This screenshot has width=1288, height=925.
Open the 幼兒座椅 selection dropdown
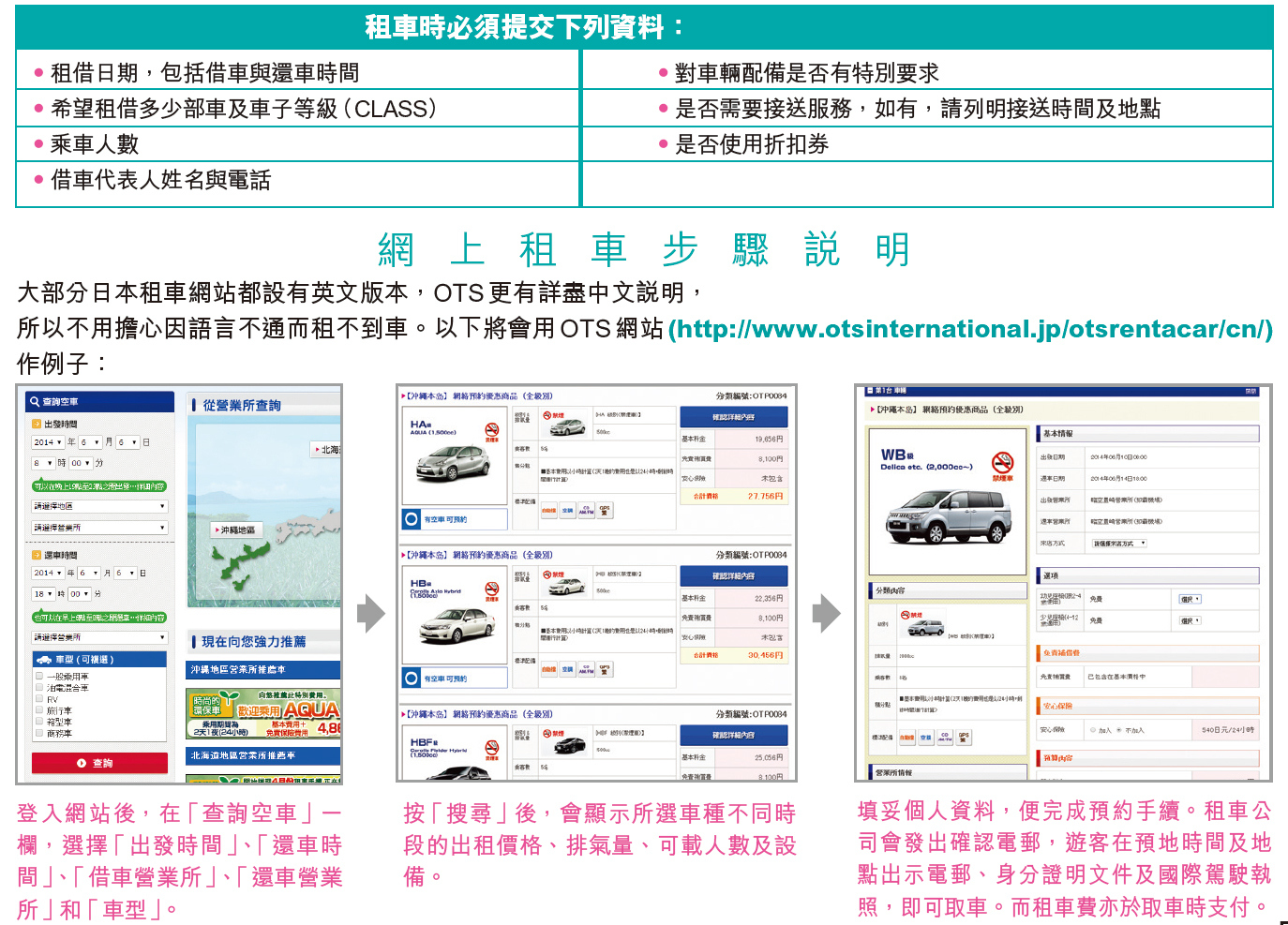[x=1190, y=599]
